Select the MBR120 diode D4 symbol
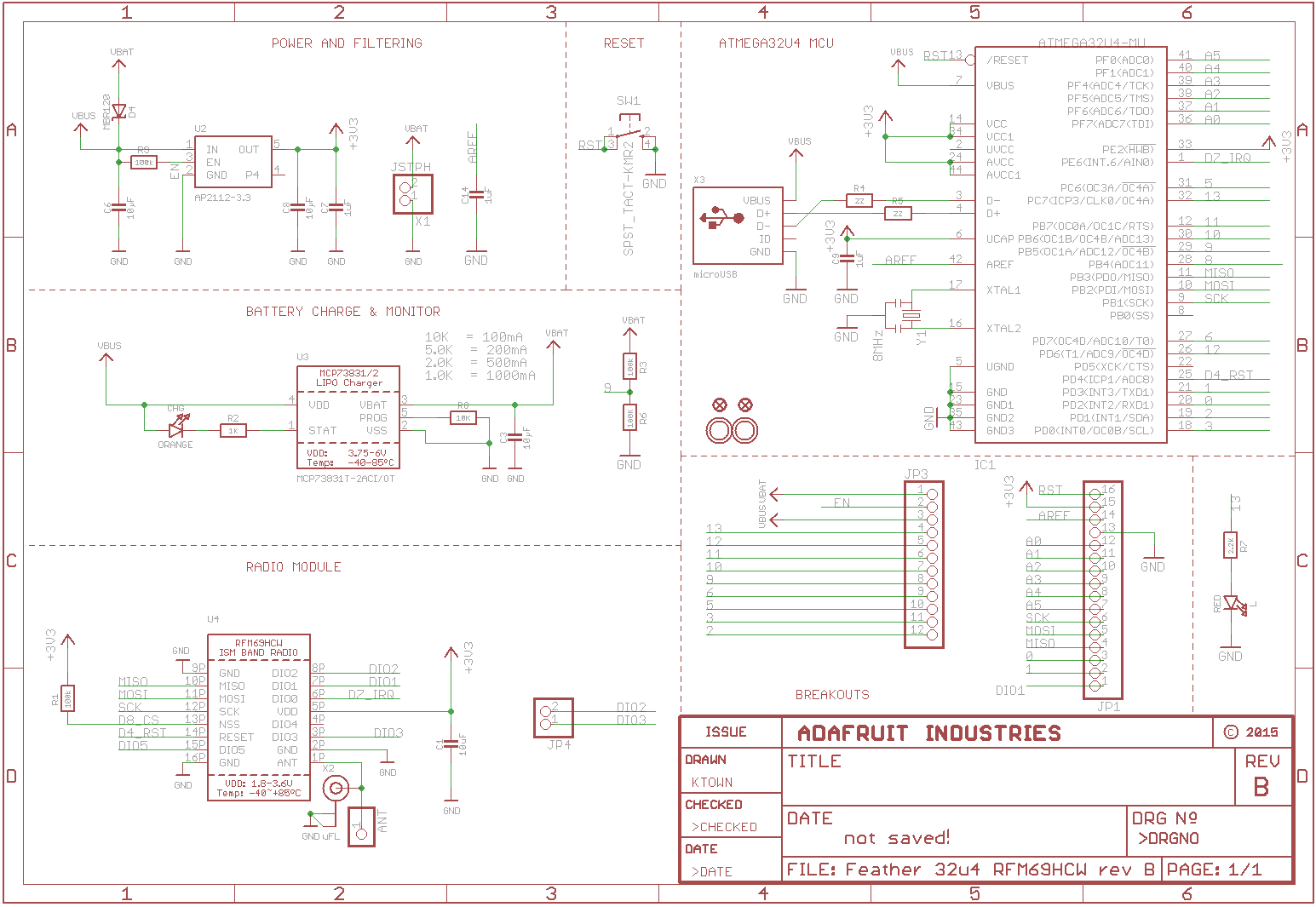The width and height of the screenshot is (1316, 907). coord(119,111)
